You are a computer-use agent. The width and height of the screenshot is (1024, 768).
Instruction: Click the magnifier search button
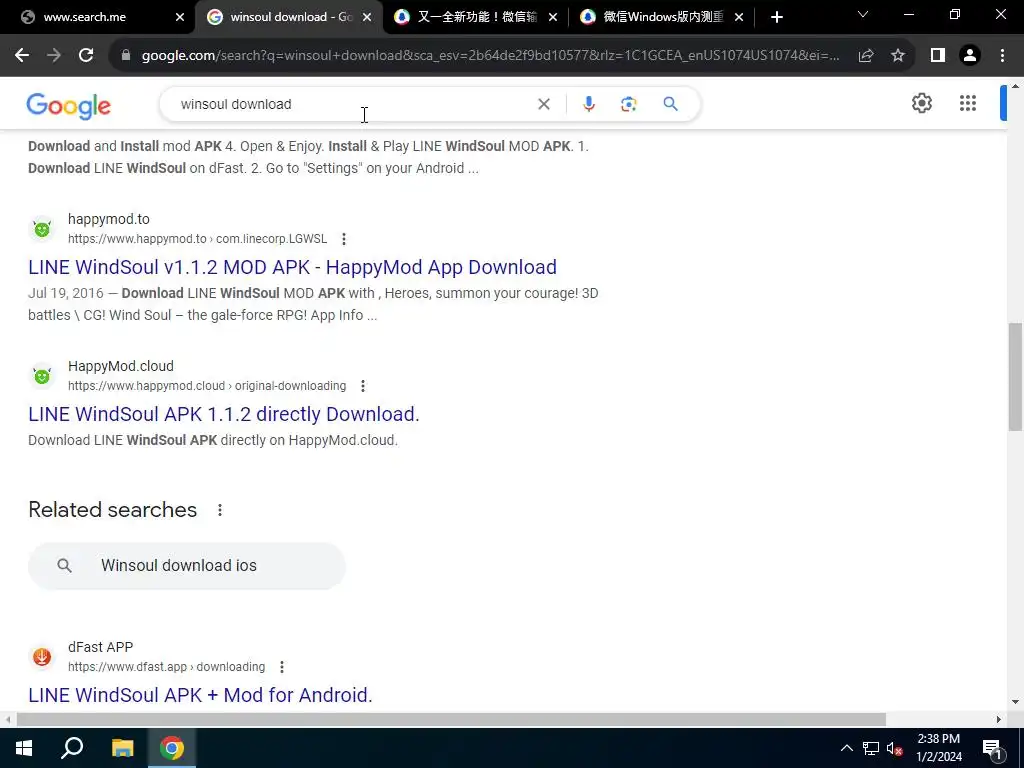click(x=670, y=104)
